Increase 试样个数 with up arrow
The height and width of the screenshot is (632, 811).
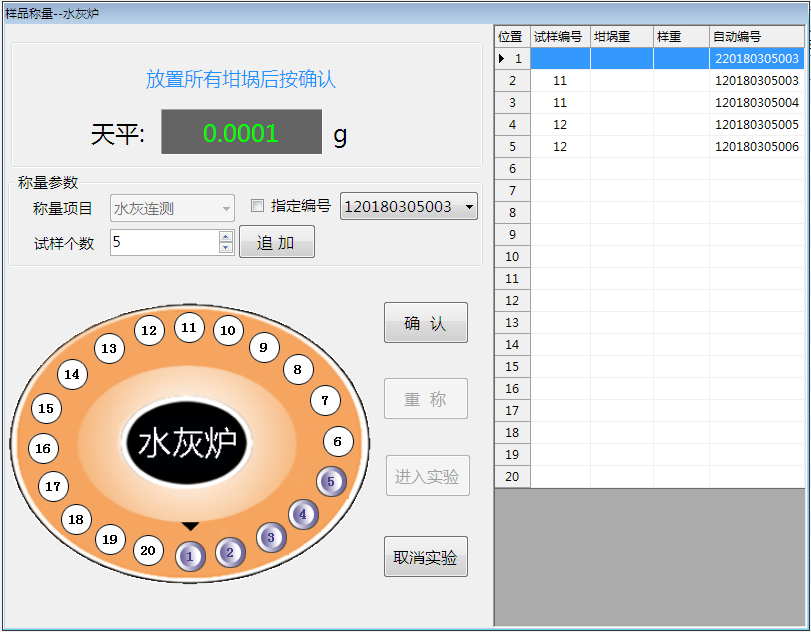pos(225,236)
